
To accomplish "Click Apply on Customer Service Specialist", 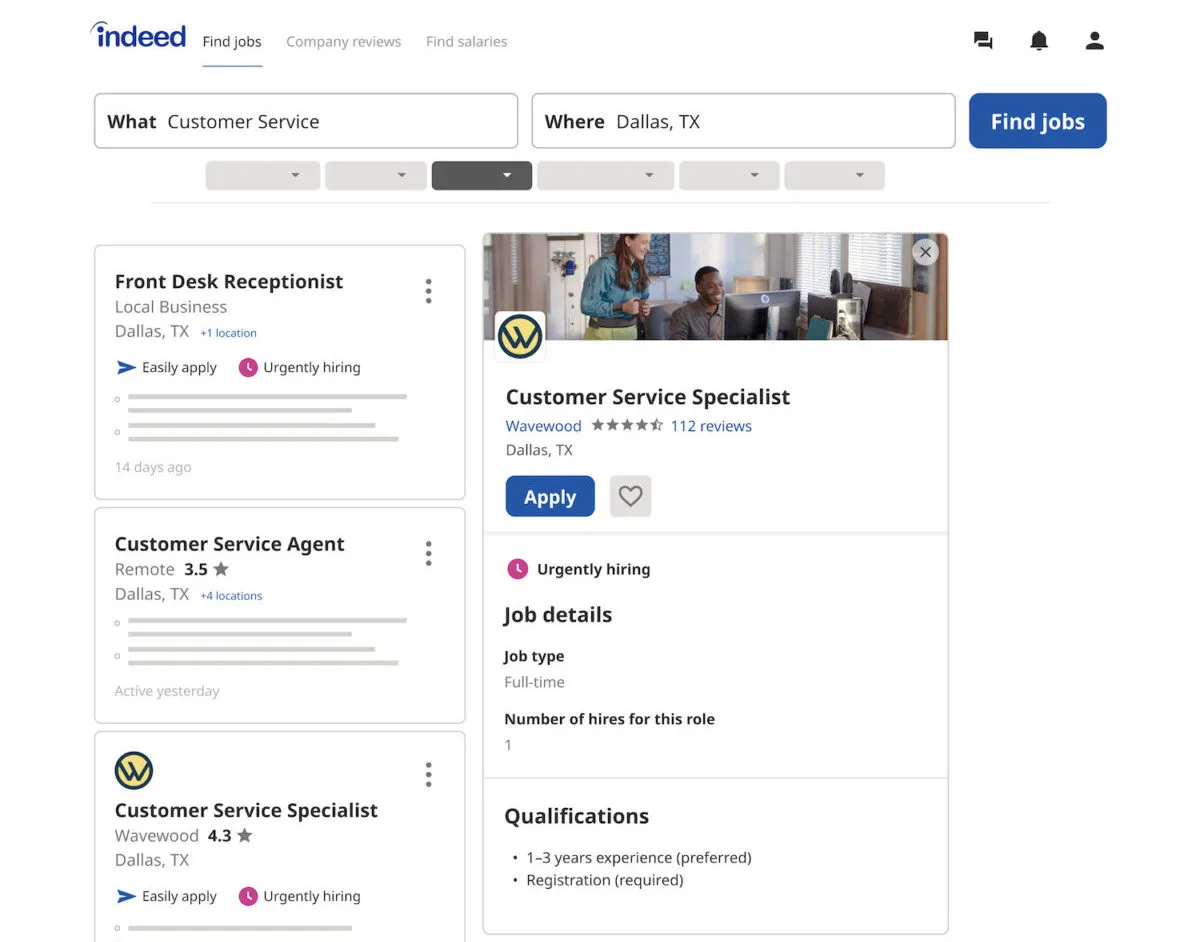I will click(549, 496).
